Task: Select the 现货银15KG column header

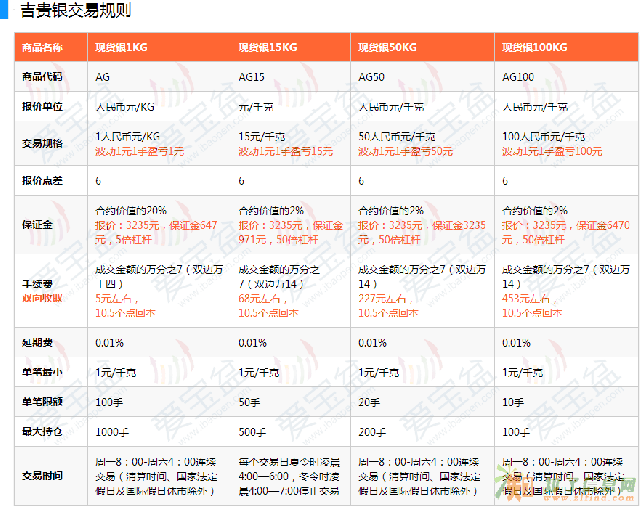Action: (x=267, y=48)
